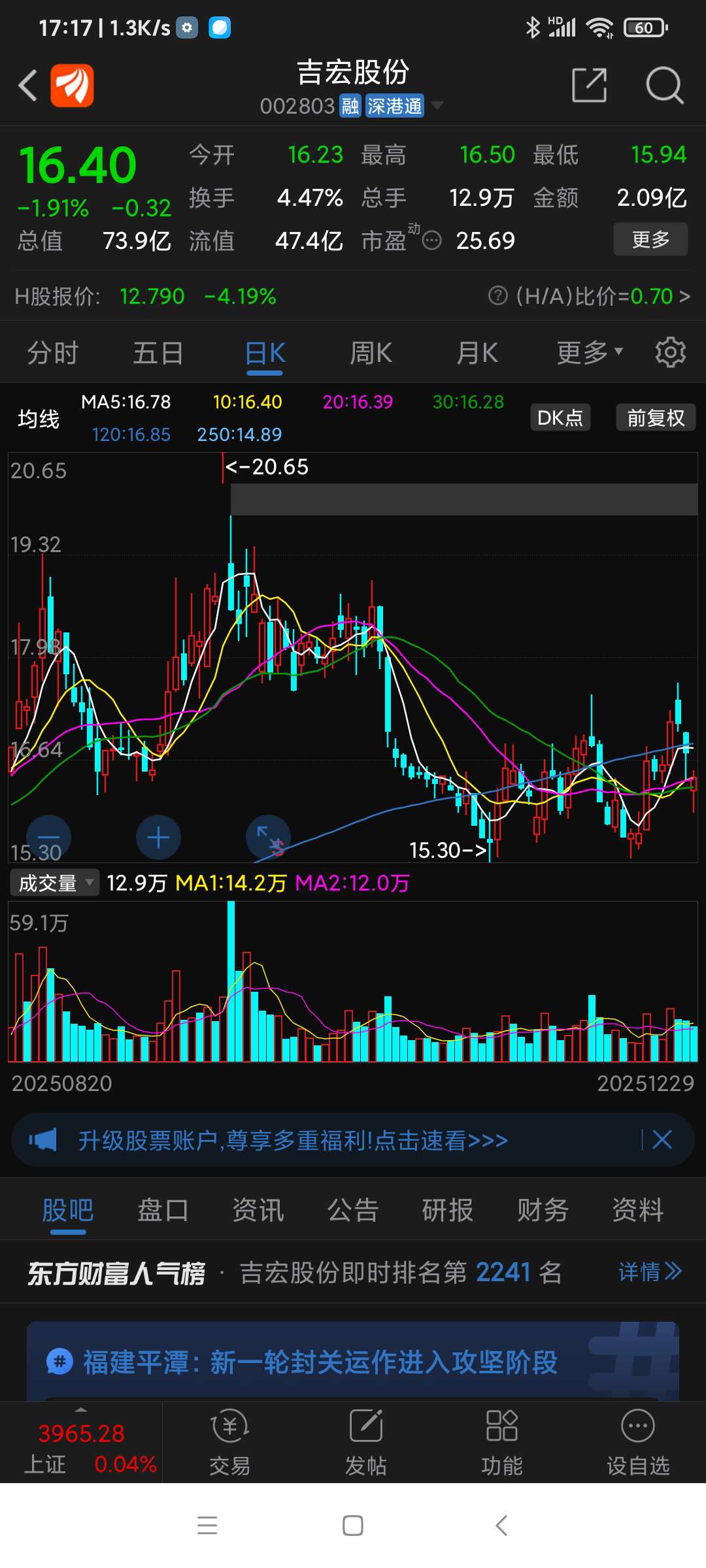Open the 成交量 indicator dropdown

(54, 883)
